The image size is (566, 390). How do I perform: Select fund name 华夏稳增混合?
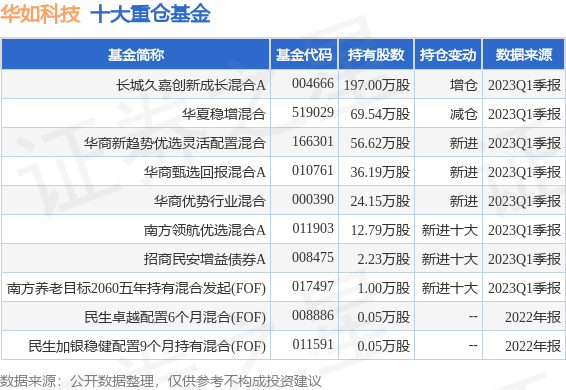pyautogui.click(x=223, y=114)
